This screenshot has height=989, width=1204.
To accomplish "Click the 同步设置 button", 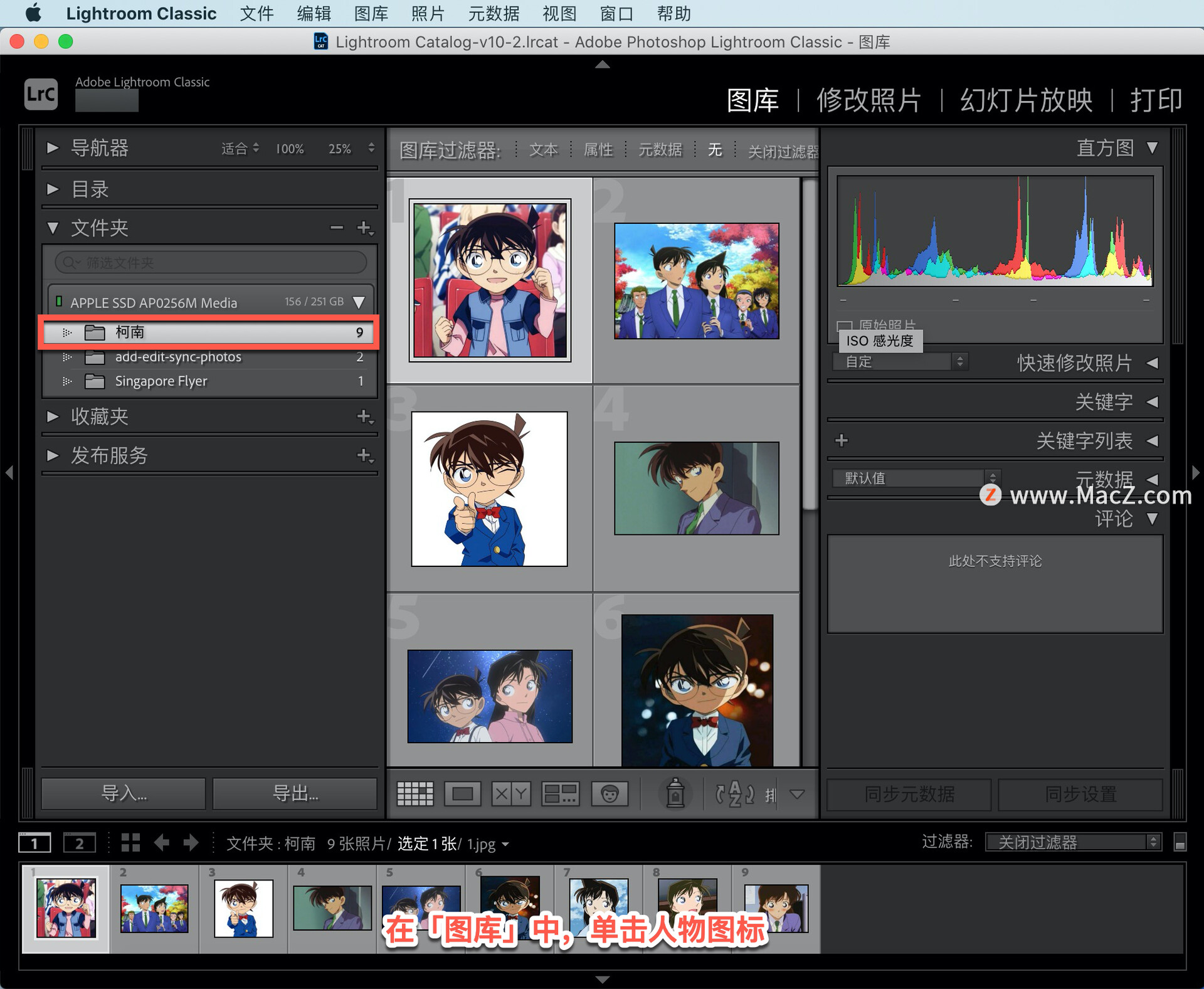I will coord(1080,795).
